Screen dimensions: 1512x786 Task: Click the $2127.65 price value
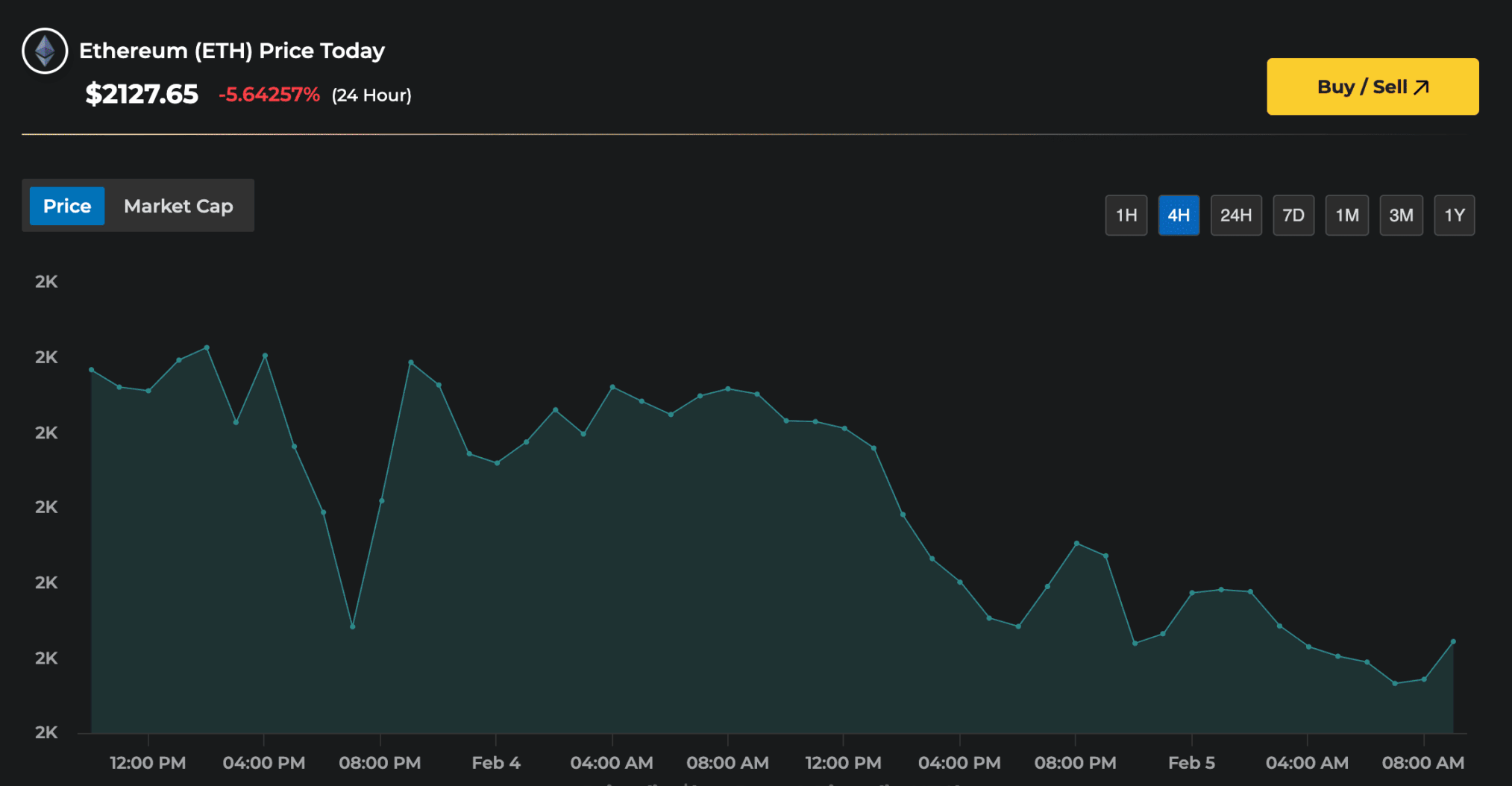point(142,95)
